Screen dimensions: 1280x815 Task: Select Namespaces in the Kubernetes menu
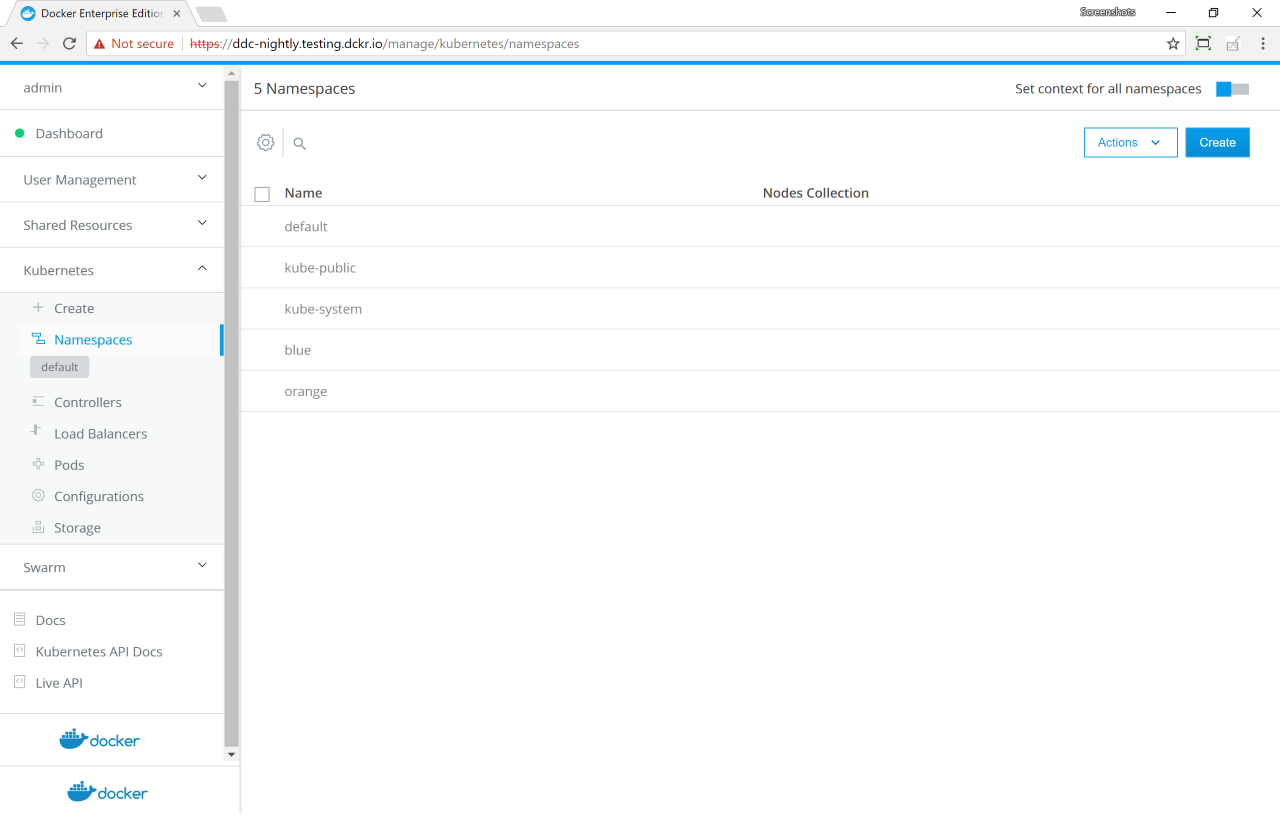93,340
